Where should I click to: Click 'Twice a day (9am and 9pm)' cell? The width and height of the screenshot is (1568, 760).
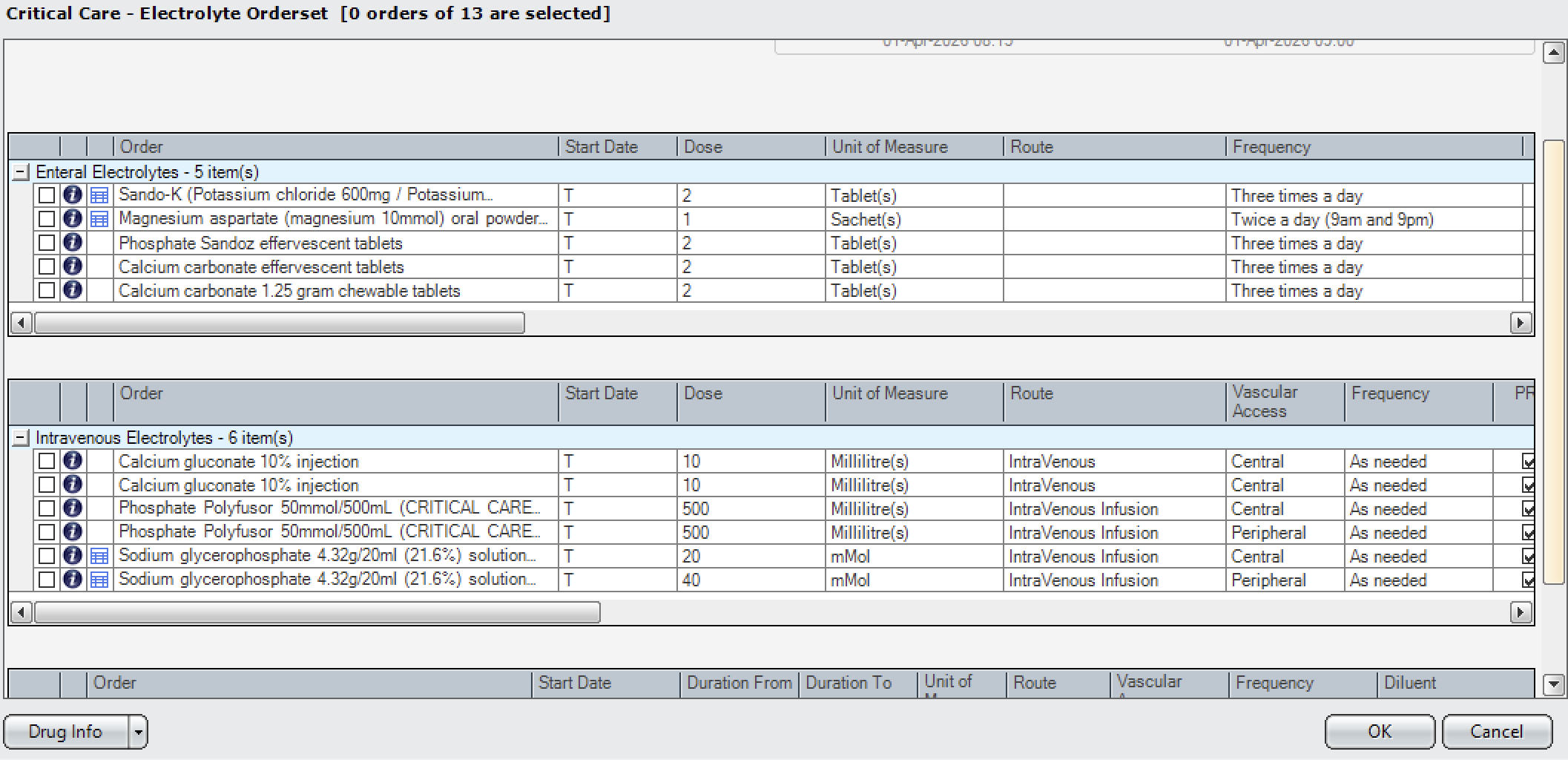pos(1374,220)
